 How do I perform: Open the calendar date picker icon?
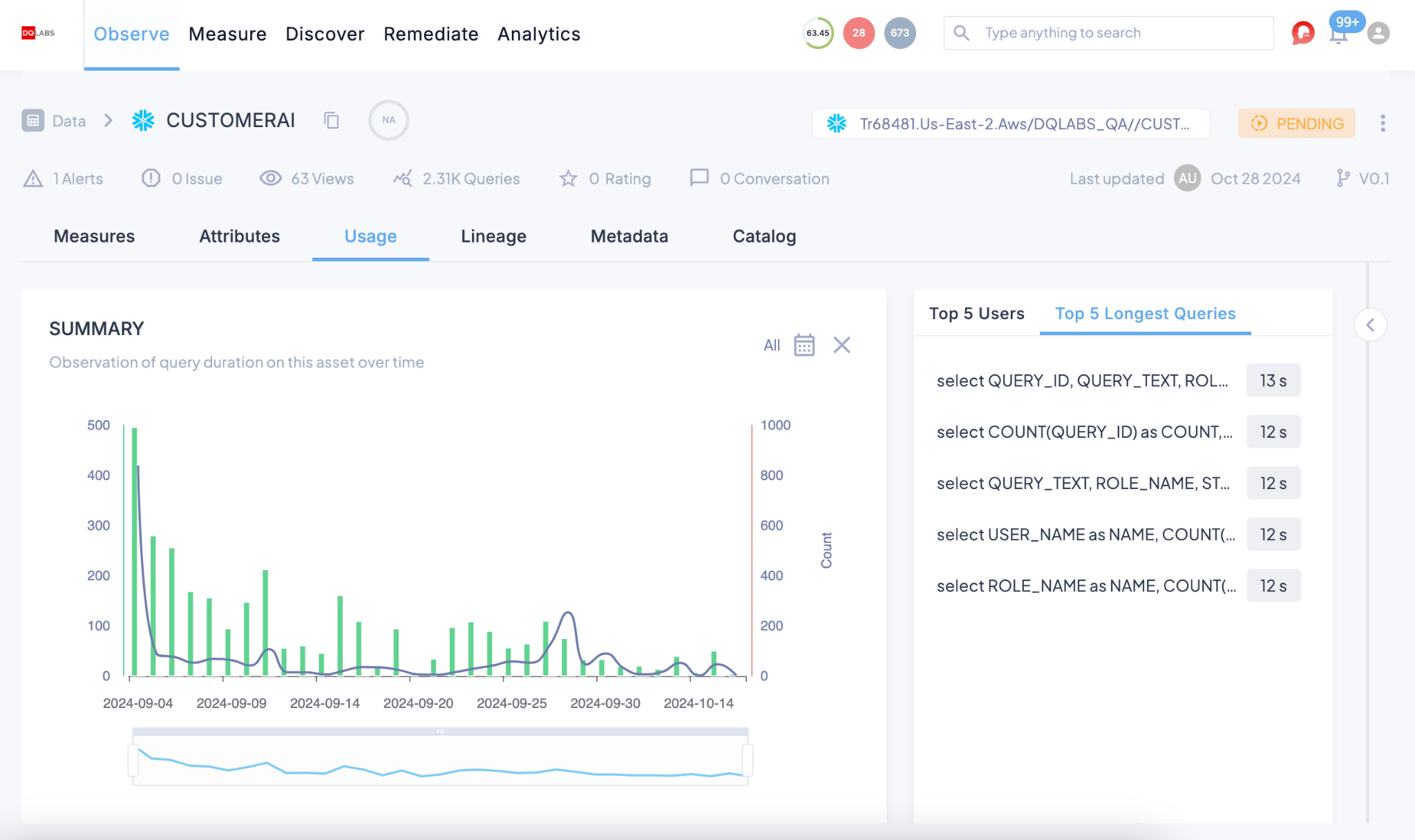click(x=804, y=345)
